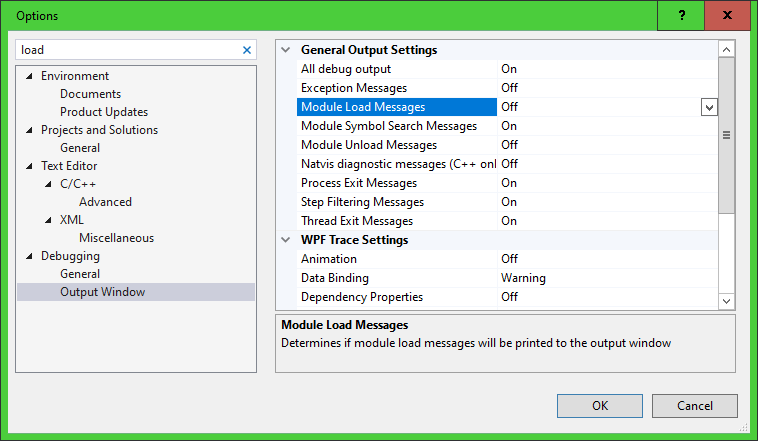Viewport: 758px width, 441px height.
Task: Collapse the Debugging tree node
Action: pos(29,256)
